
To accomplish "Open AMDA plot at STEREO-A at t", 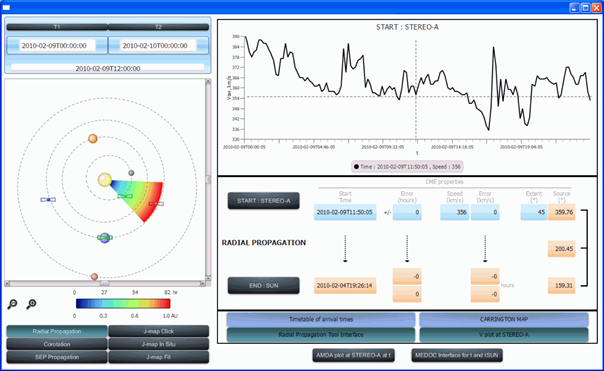I will (354, 355).
